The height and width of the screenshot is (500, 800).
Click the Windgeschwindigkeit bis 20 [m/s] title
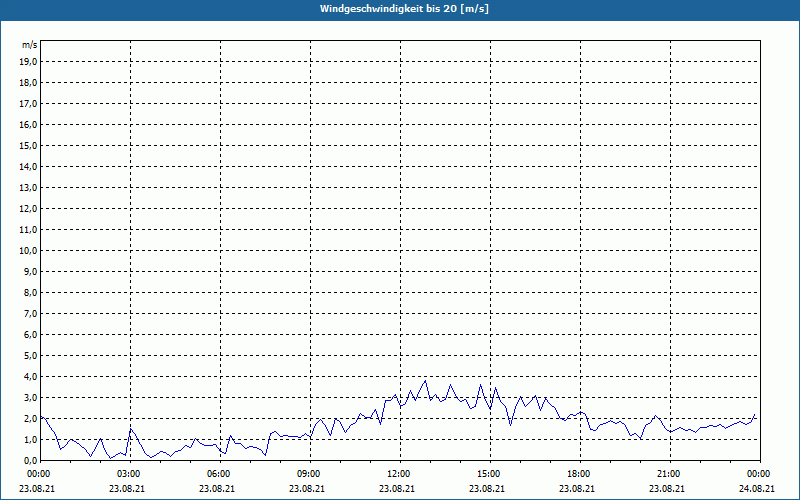[404, 9]
